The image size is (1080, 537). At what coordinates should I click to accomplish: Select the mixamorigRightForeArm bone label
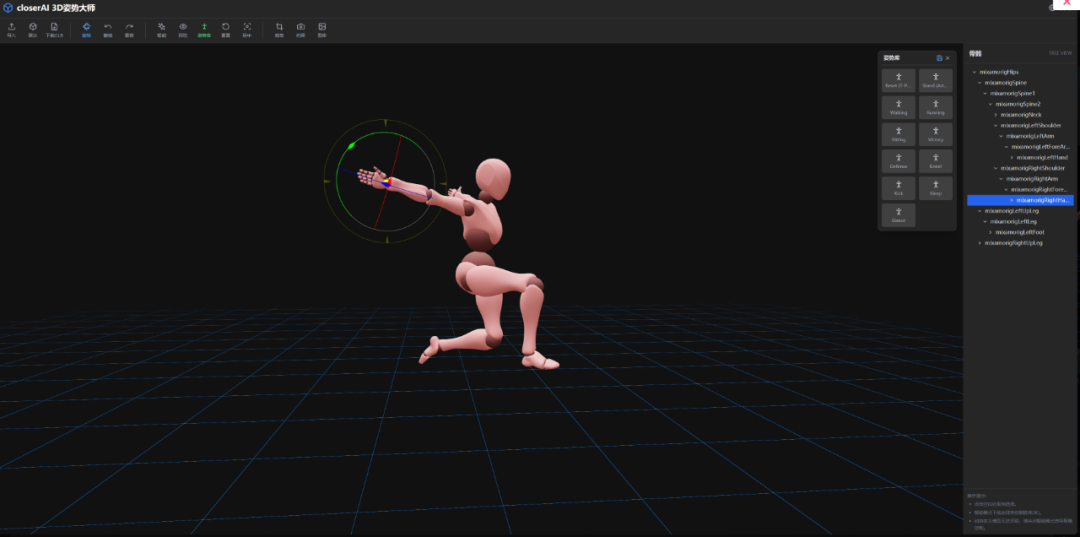(1040, 189)
